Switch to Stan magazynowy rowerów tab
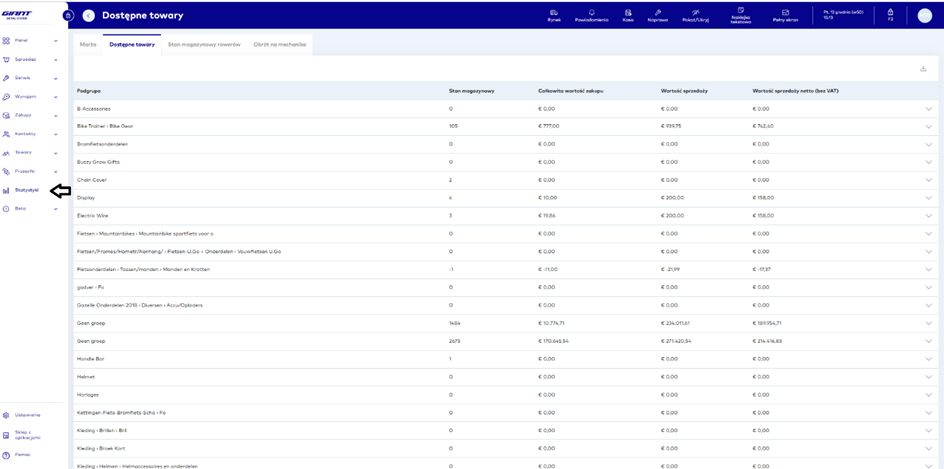The width and height of the screenshot is (944, 469). coord(204,44)
